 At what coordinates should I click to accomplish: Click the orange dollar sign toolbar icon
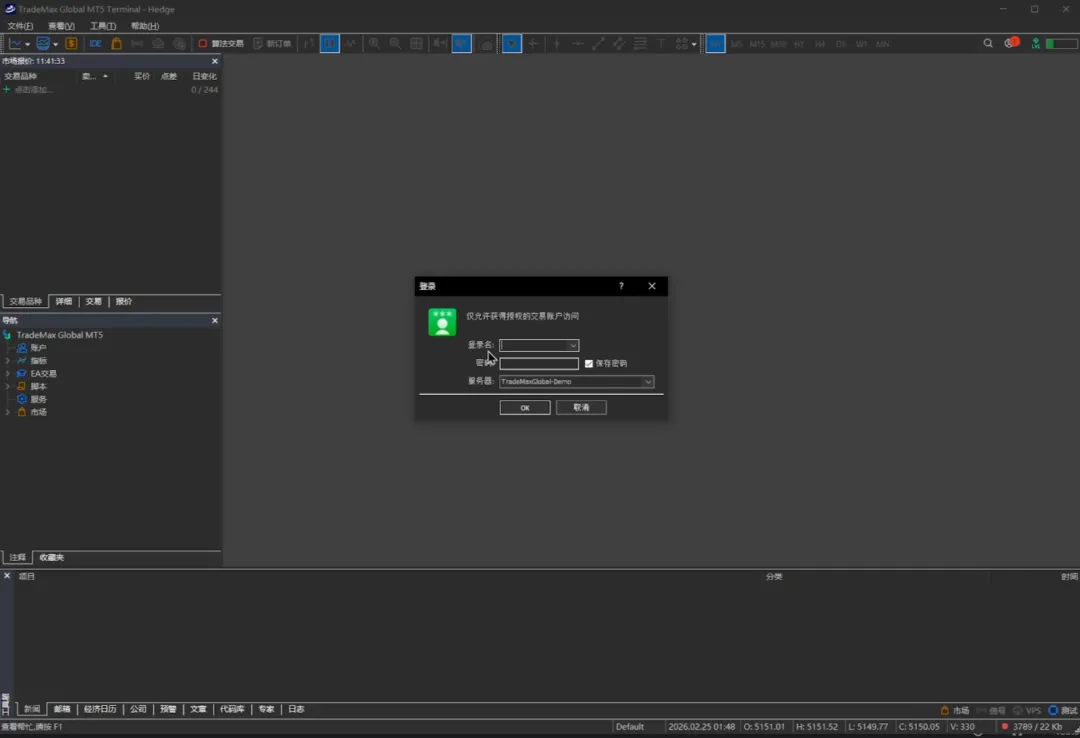pos(71,44)
